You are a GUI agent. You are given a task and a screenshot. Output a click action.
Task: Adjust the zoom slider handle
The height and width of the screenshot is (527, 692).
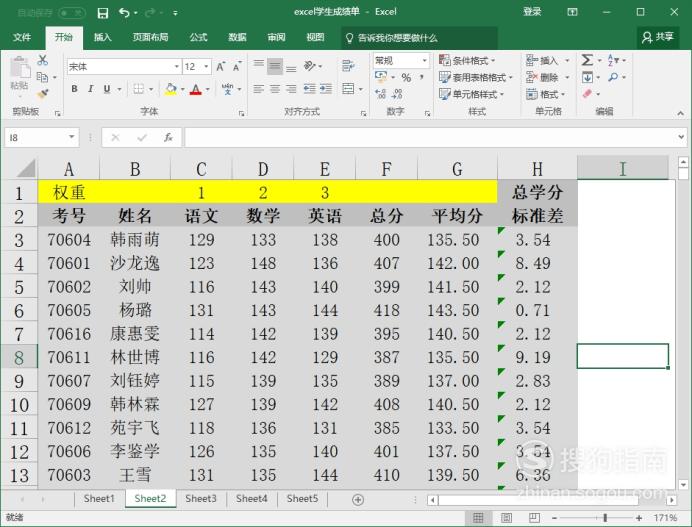605,517
